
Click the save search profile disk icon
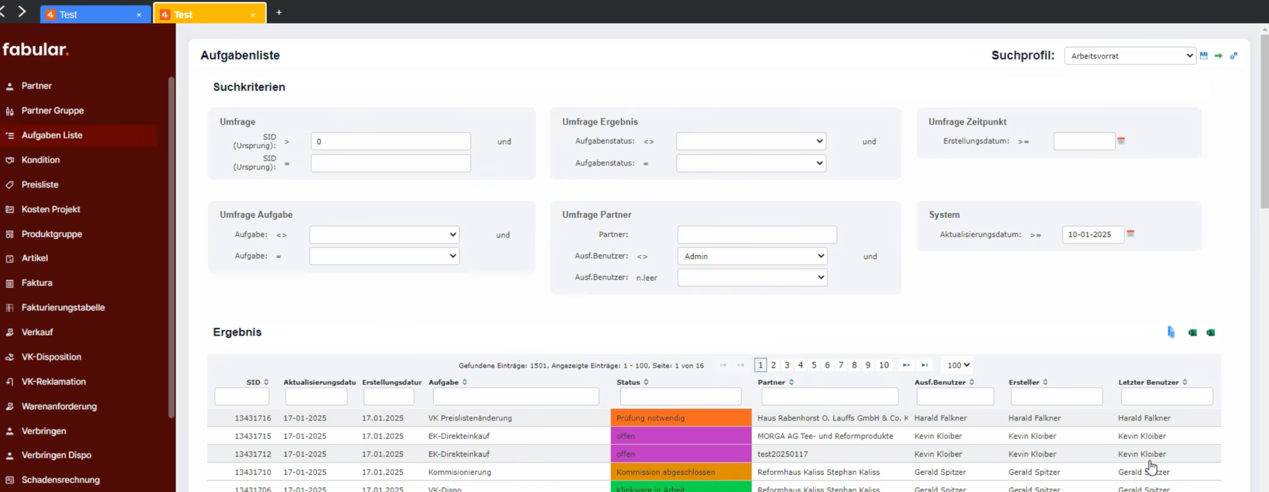pos(1204,56)
